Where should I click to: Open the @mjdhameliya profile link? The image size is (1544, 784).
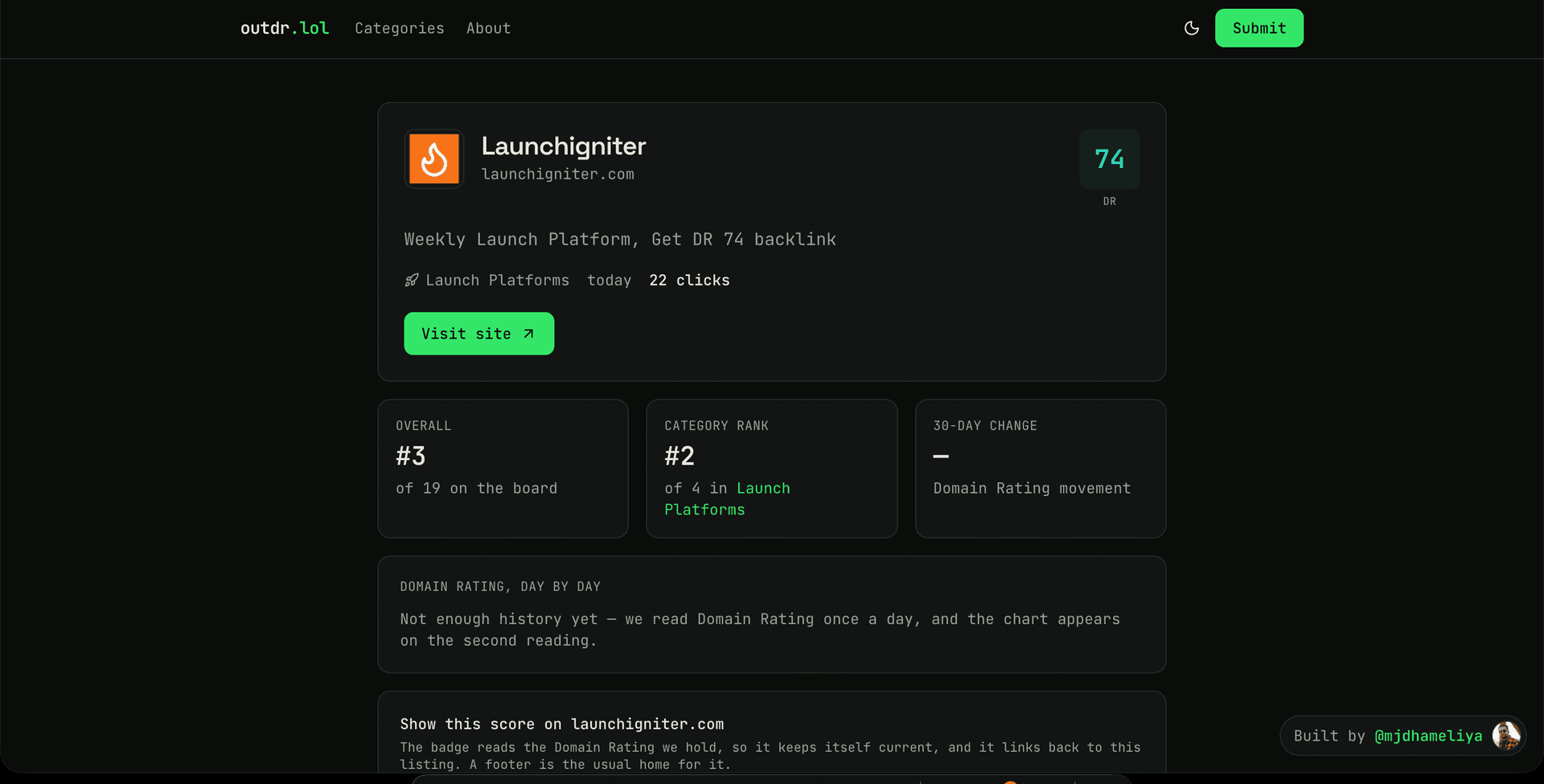pyautogui.click(x=1428, y=736)
